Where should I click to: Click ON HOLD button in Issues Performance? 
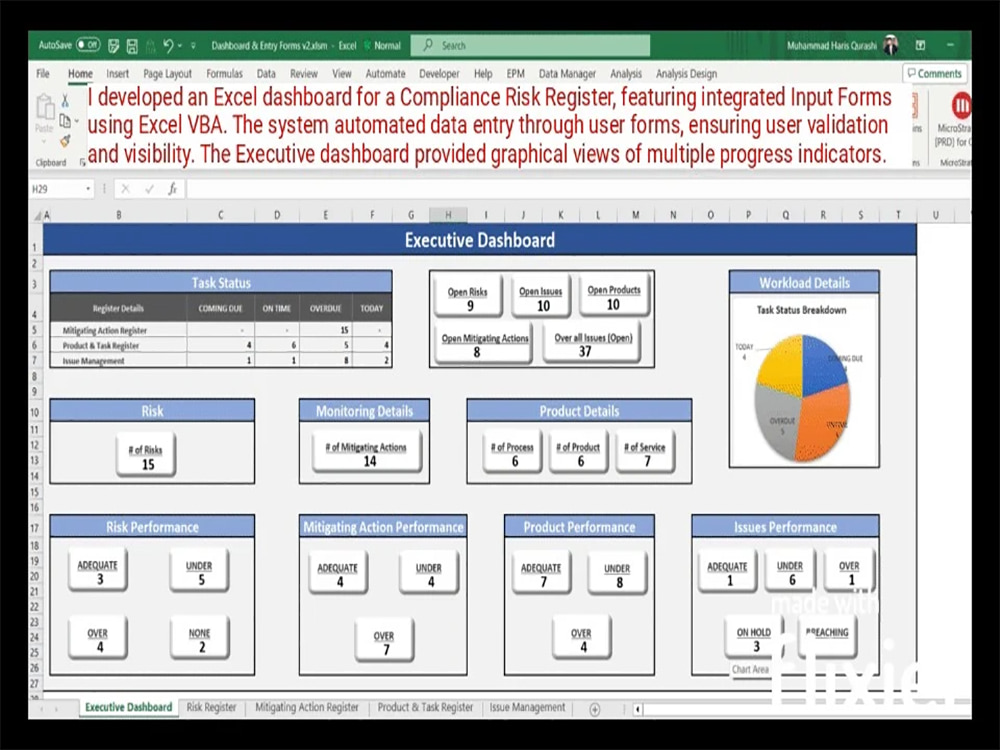754,638
